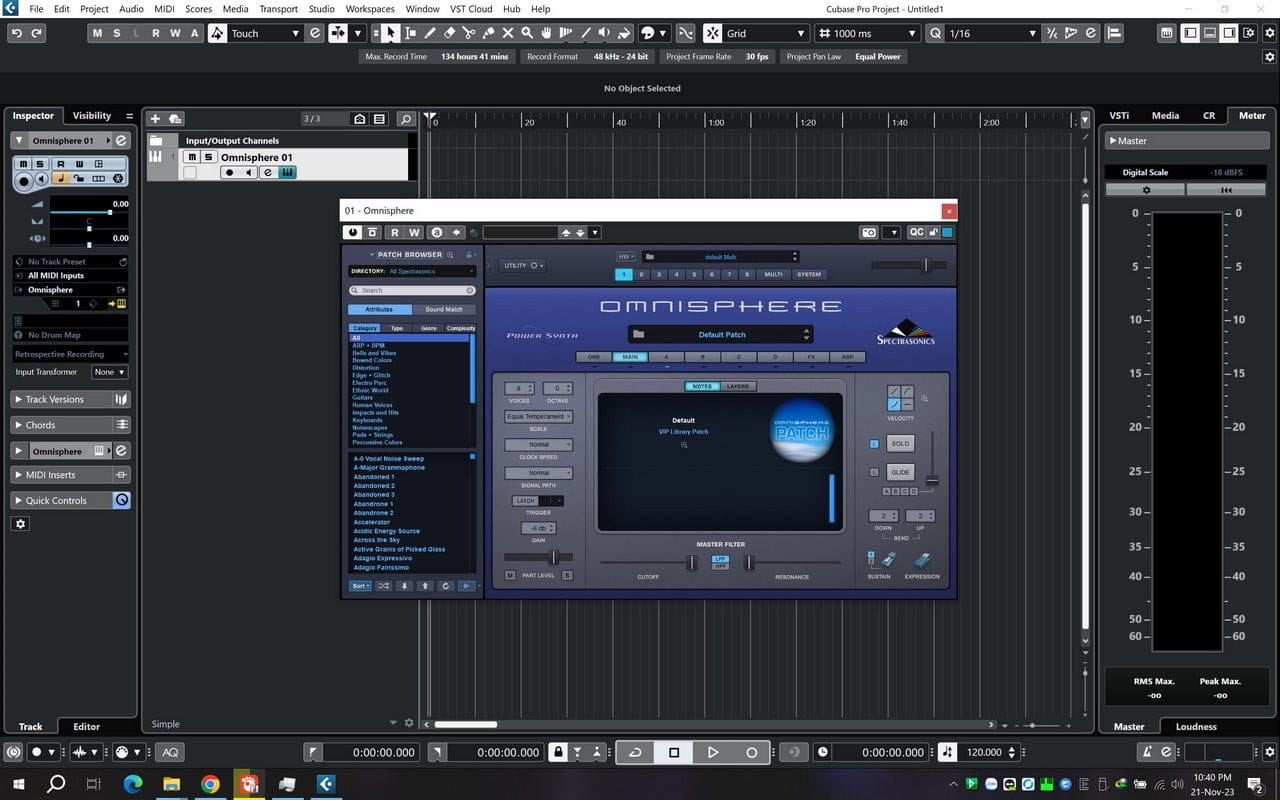Click the Sort button in patch browser
Image resolution: width=1280 pixels, height=800 pixels.
[360, 586]
